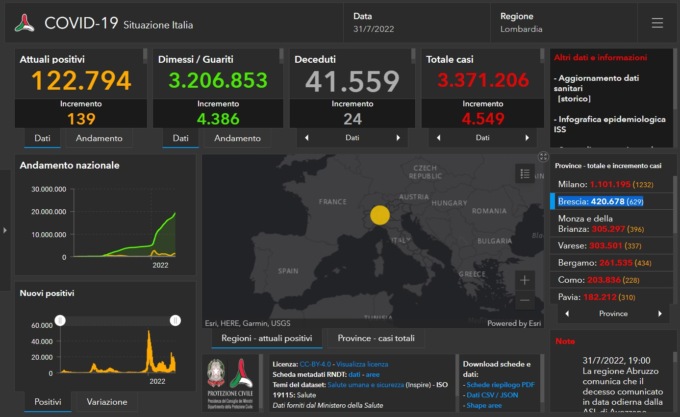Screen dimensions: 680x417
Task: Open the hamburger menu in the header
Action: click(657, 23)
